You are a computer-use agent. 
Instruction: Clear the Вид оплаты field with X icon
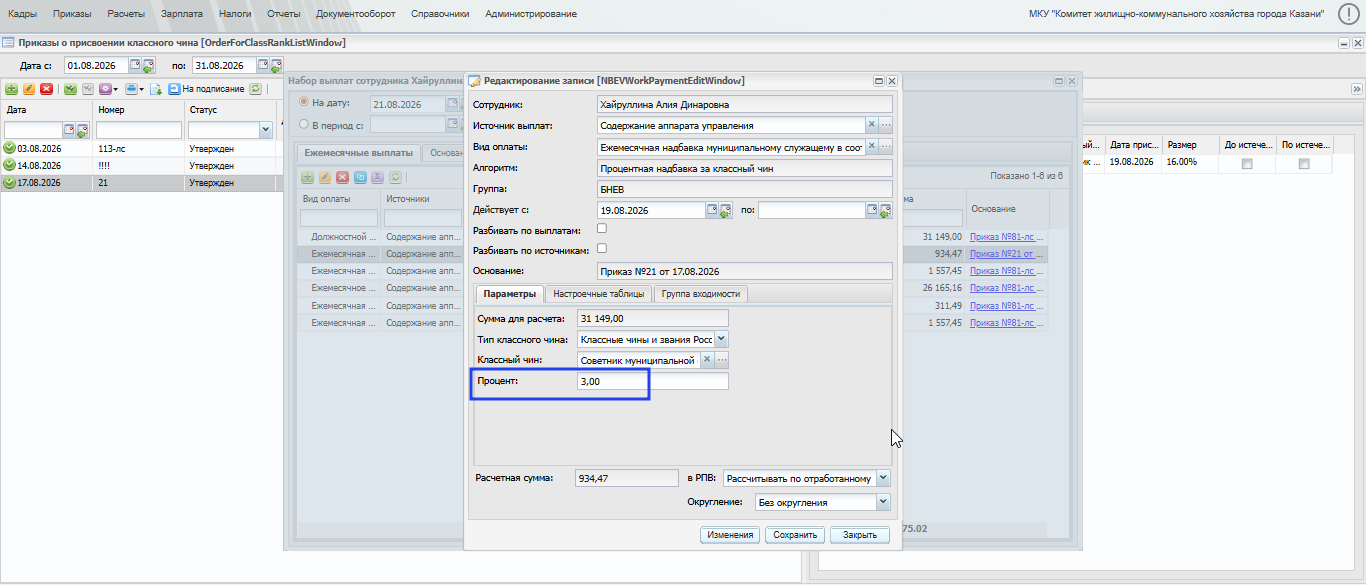tap(871, 146)
